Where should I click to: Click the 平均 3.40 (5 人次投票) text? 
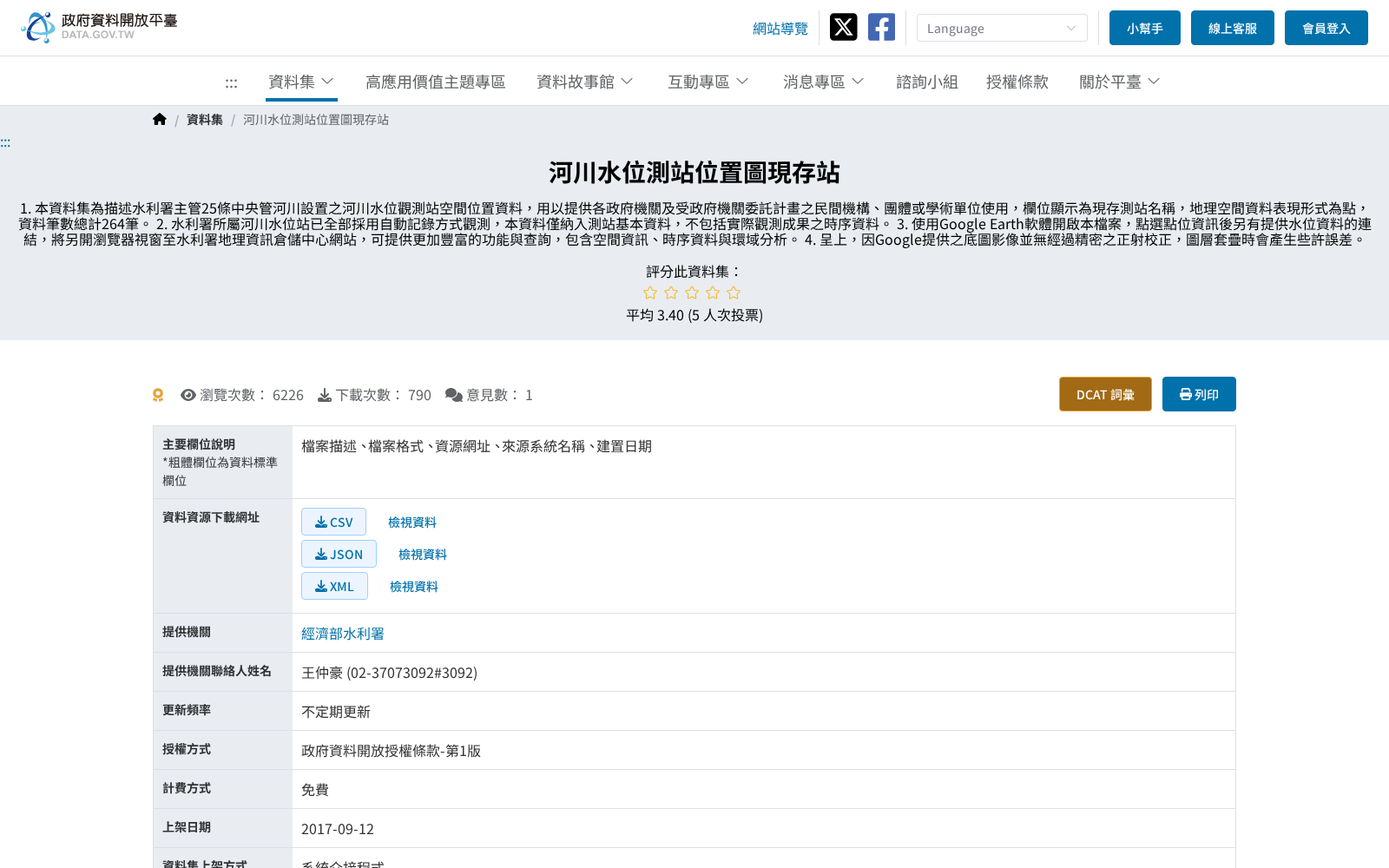(x=694, y=315)
